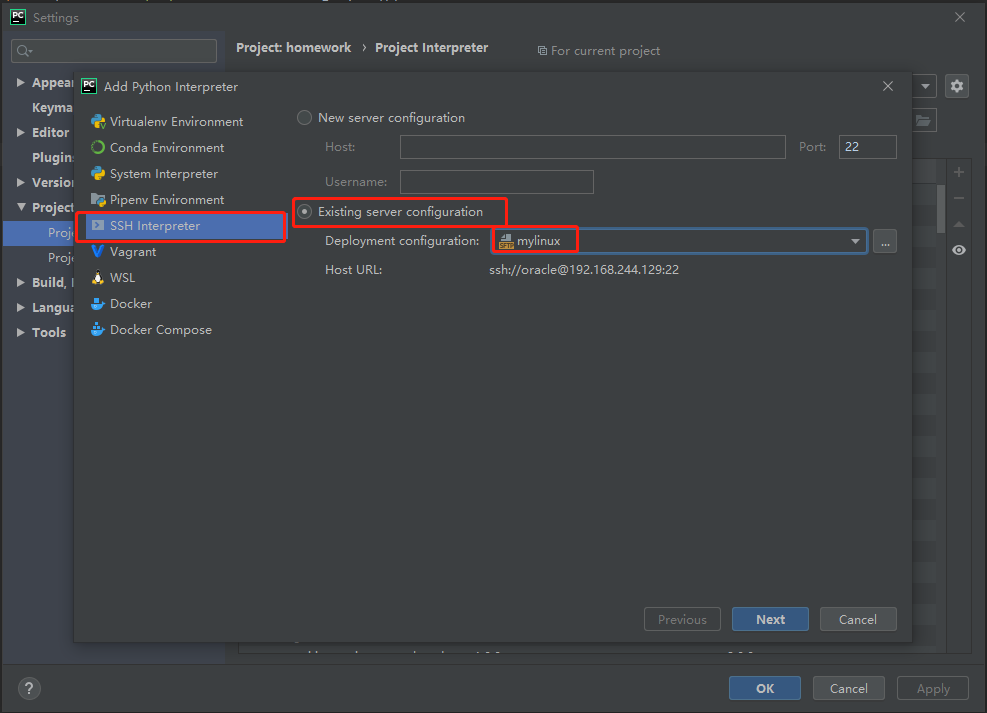Screen dimensions: 987x713
Task: Click the Username input field
Action: 496,182
